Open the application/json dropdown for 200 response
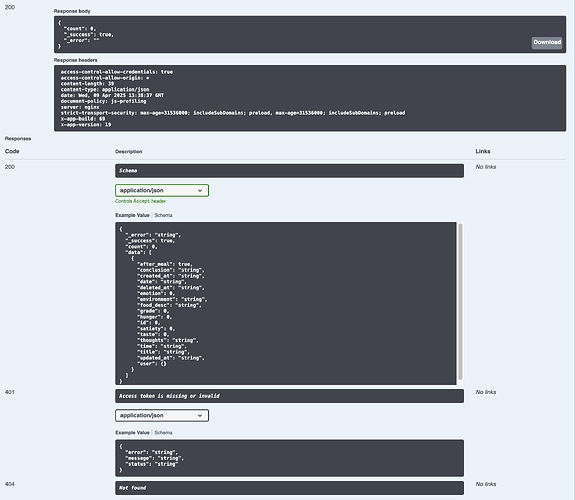The height and width of the screenshot is (500, 575). pos(162,190)
